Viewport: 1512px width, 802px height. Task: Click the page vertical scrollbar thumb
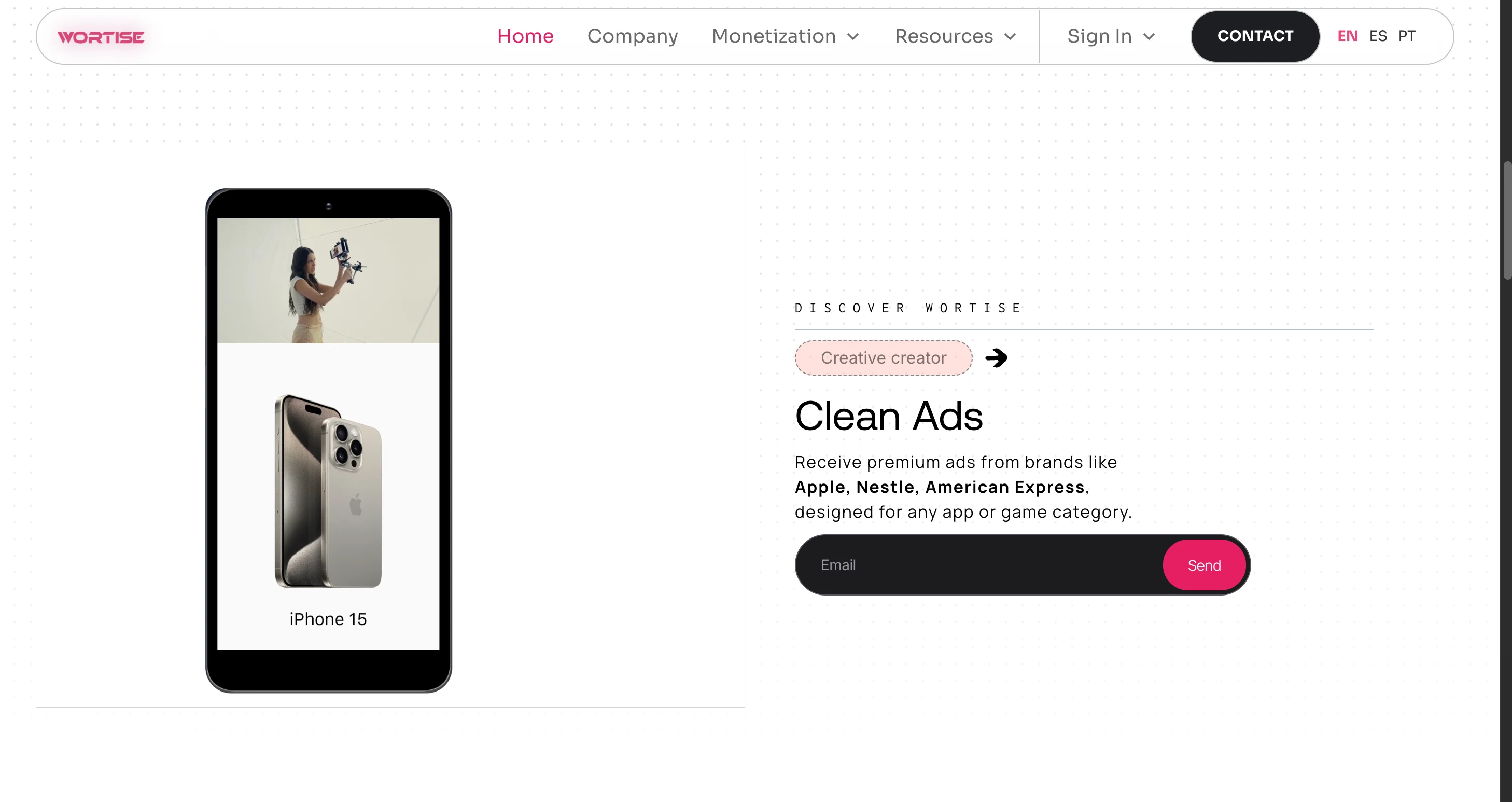click(x=1506, y=220)
